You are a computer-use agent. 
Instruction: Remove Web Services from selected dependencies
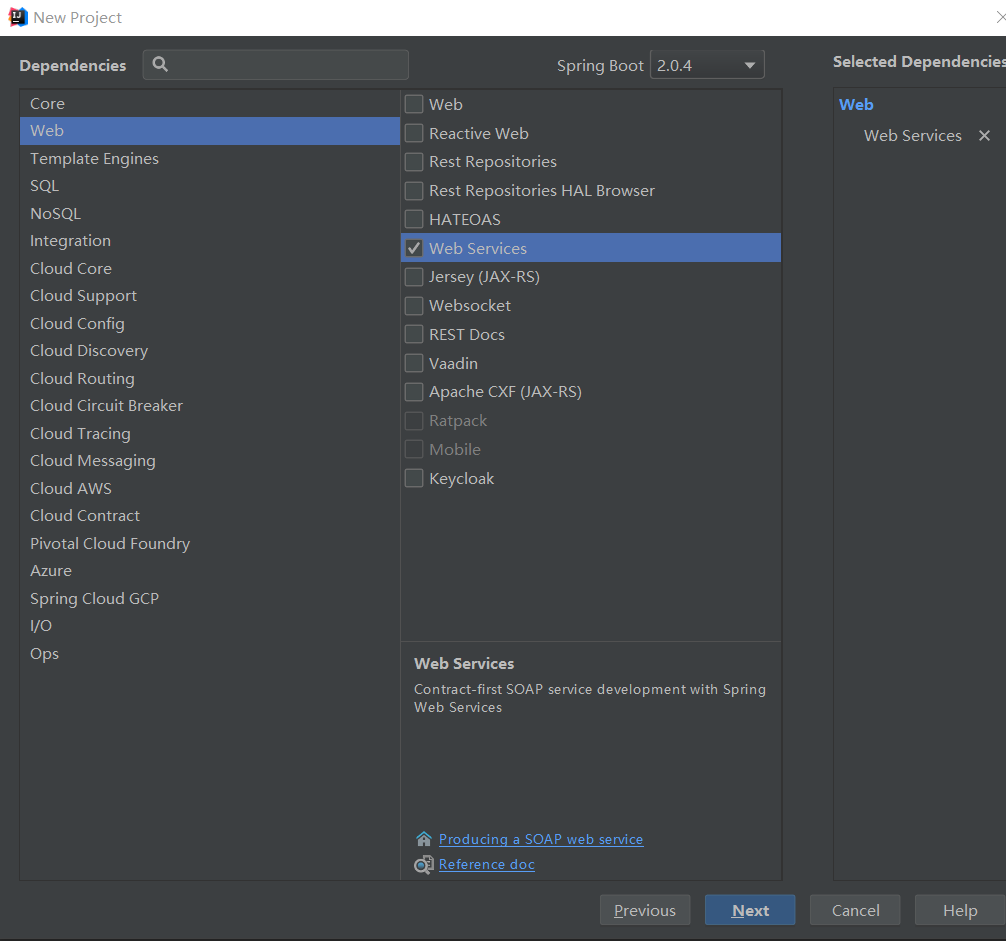coord(984,135)
